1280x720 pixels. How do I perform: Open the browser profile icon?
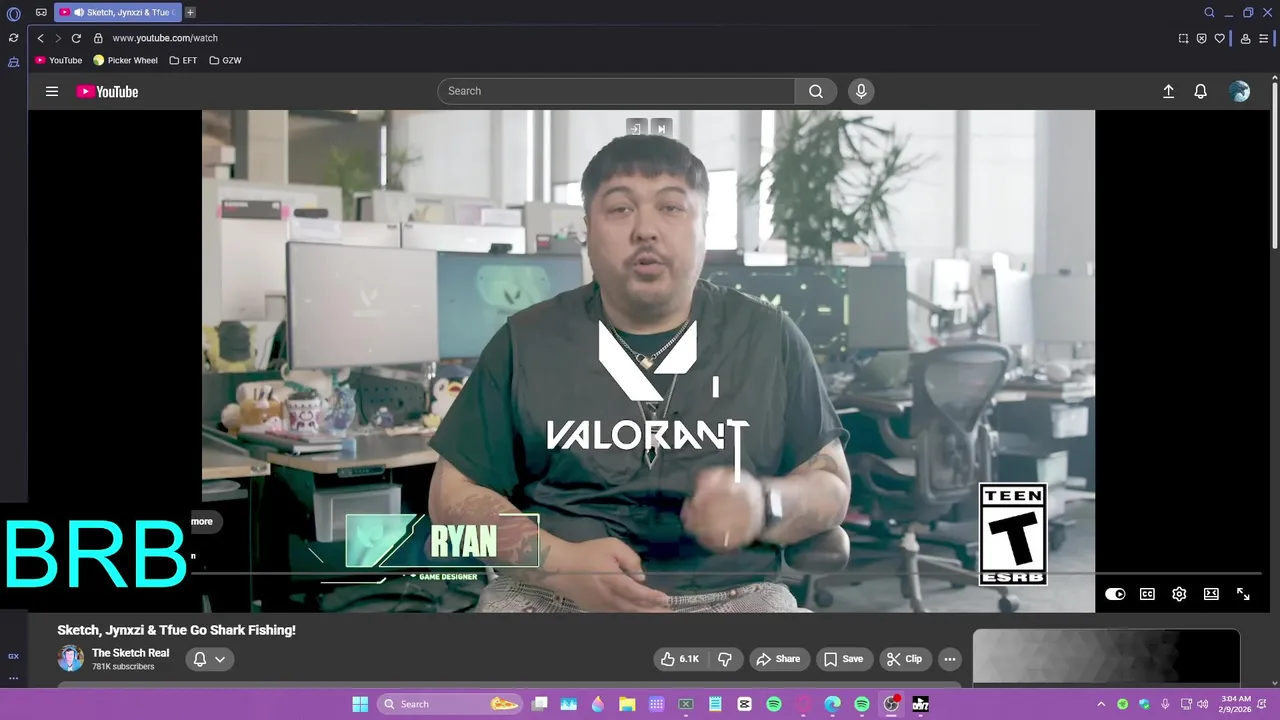[x=1245, y=38]
